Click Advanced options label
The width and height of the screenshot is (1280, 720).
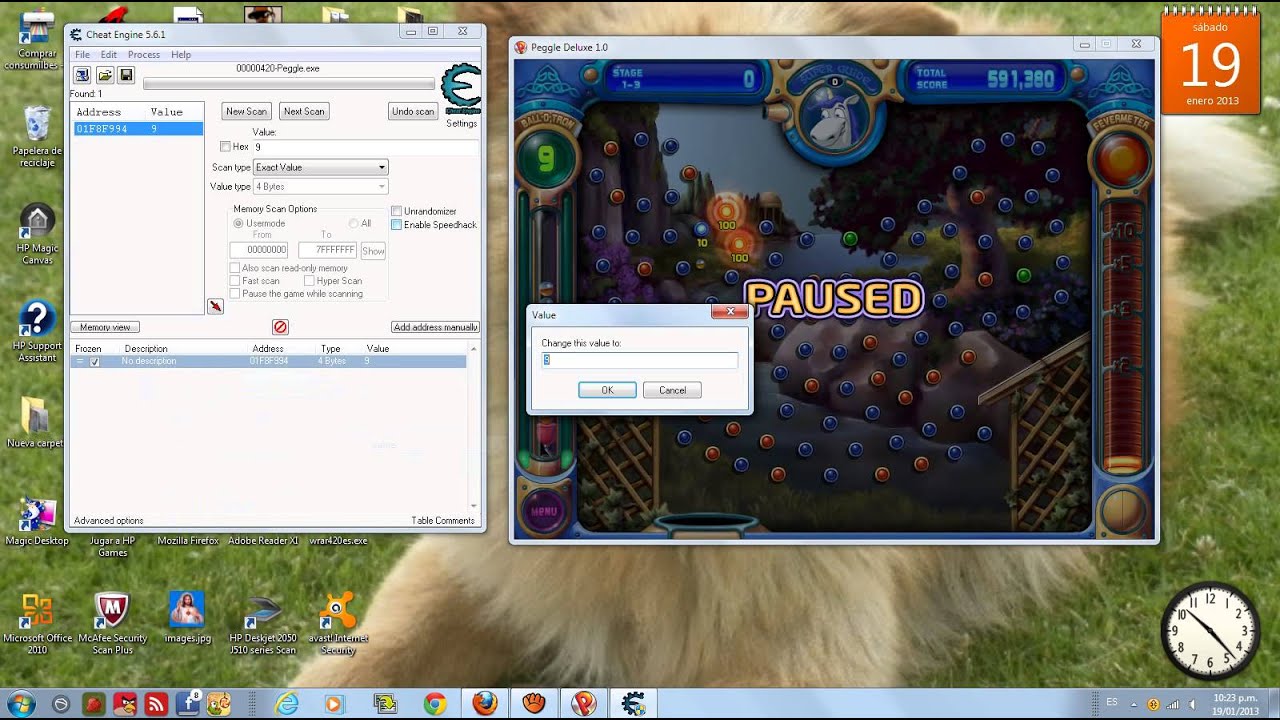click(x=108, y=521)
